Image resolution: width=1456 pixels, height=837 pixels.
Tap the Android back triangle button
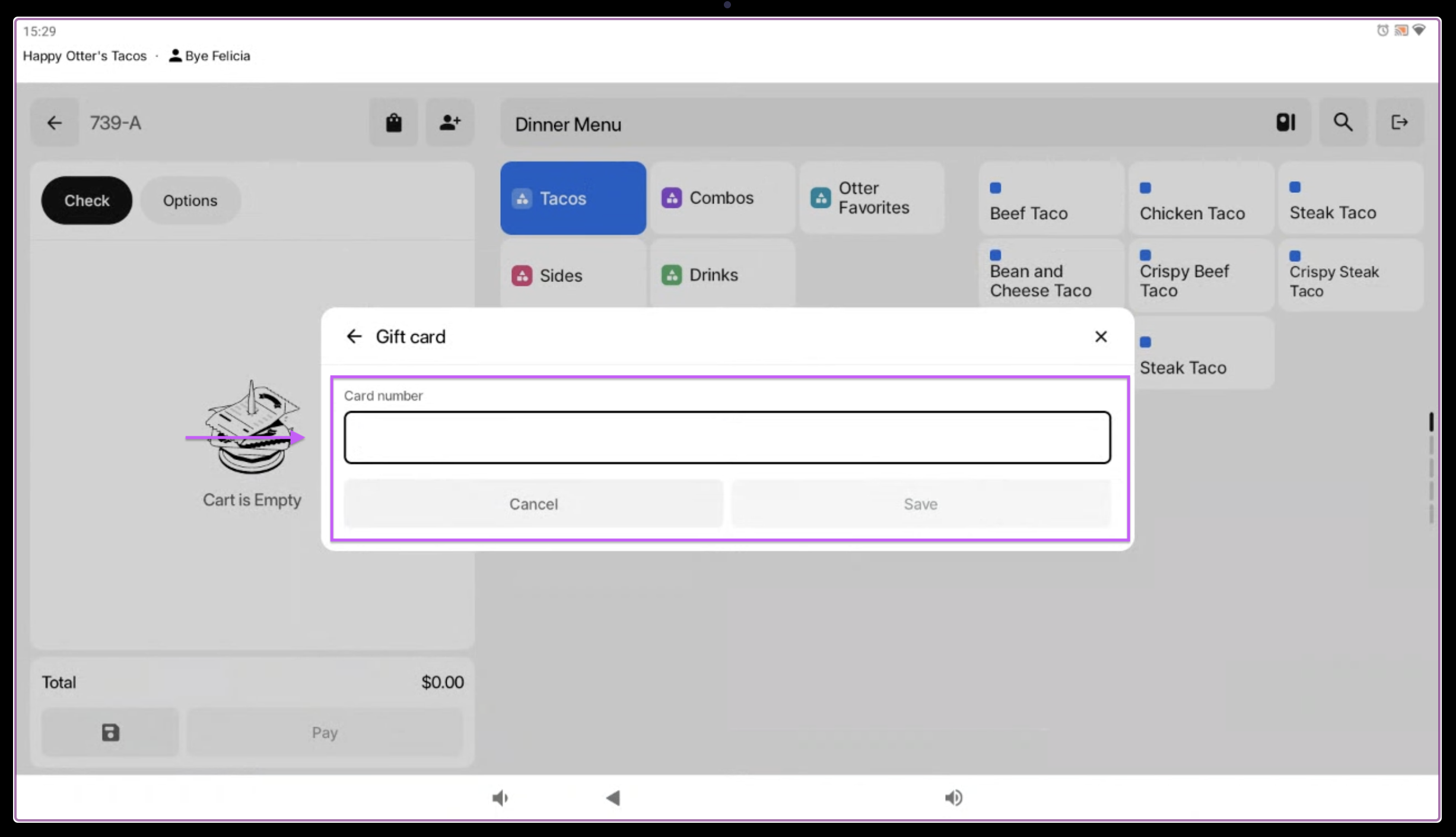point(613,798)
